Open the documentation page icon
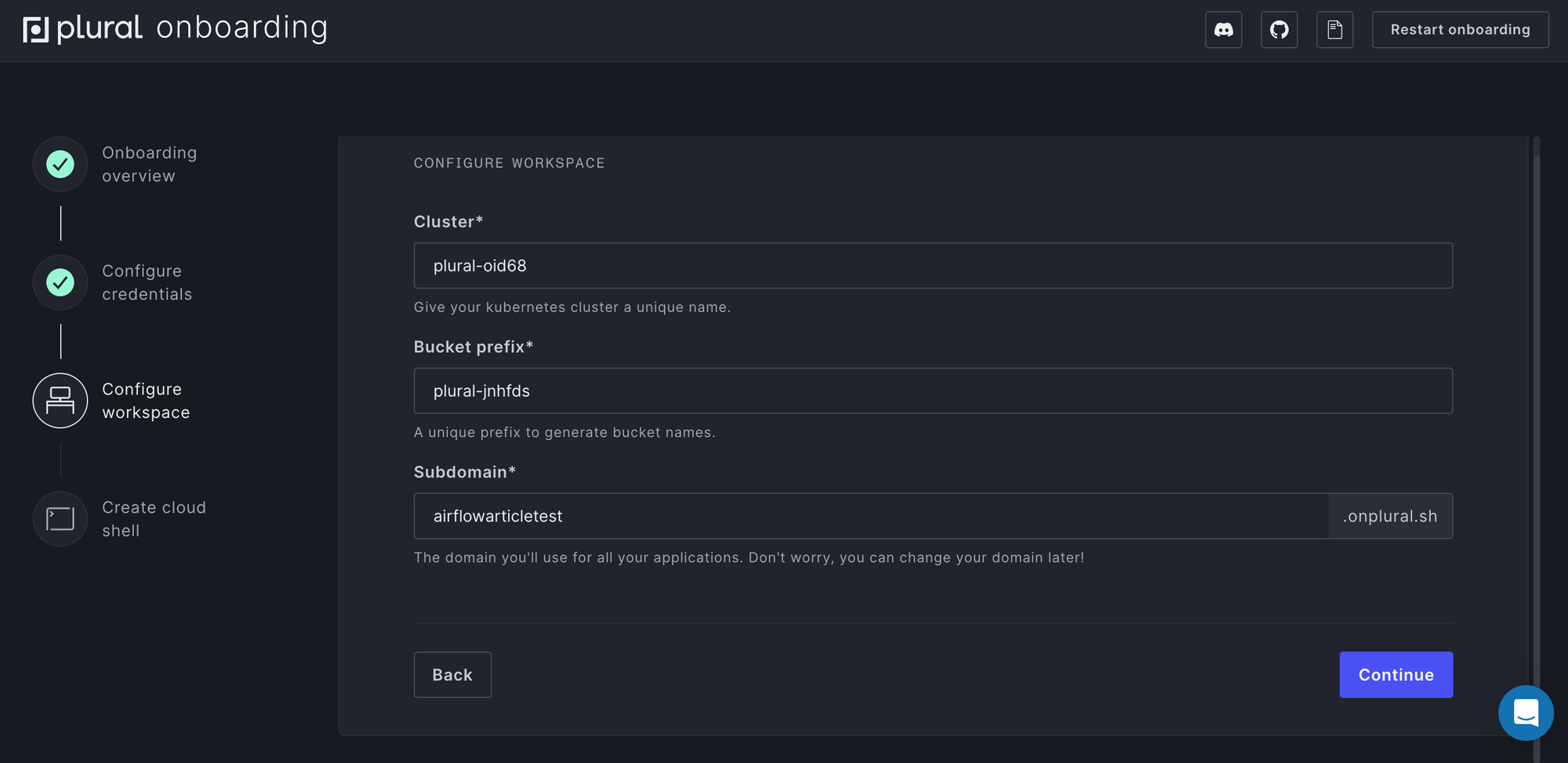Screen dimensions: 1568x763 pyautogui.click(x=1334, y=30)
